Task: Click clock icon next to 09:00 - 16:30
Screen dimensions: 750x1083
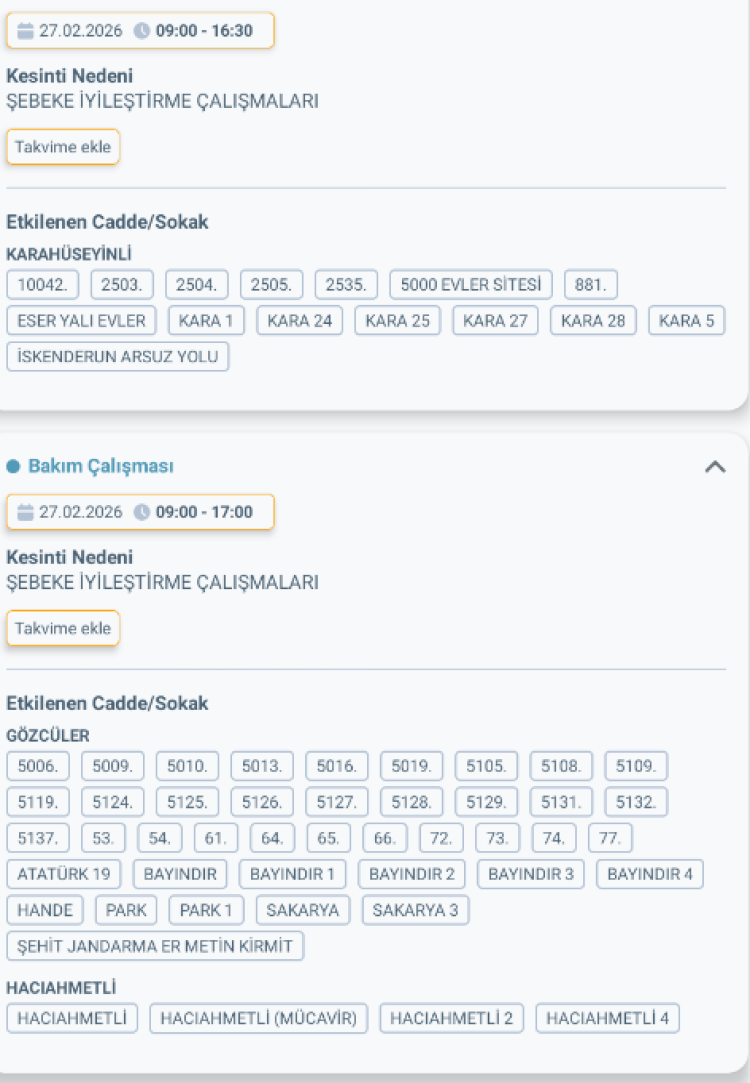Action: (142, 31)
